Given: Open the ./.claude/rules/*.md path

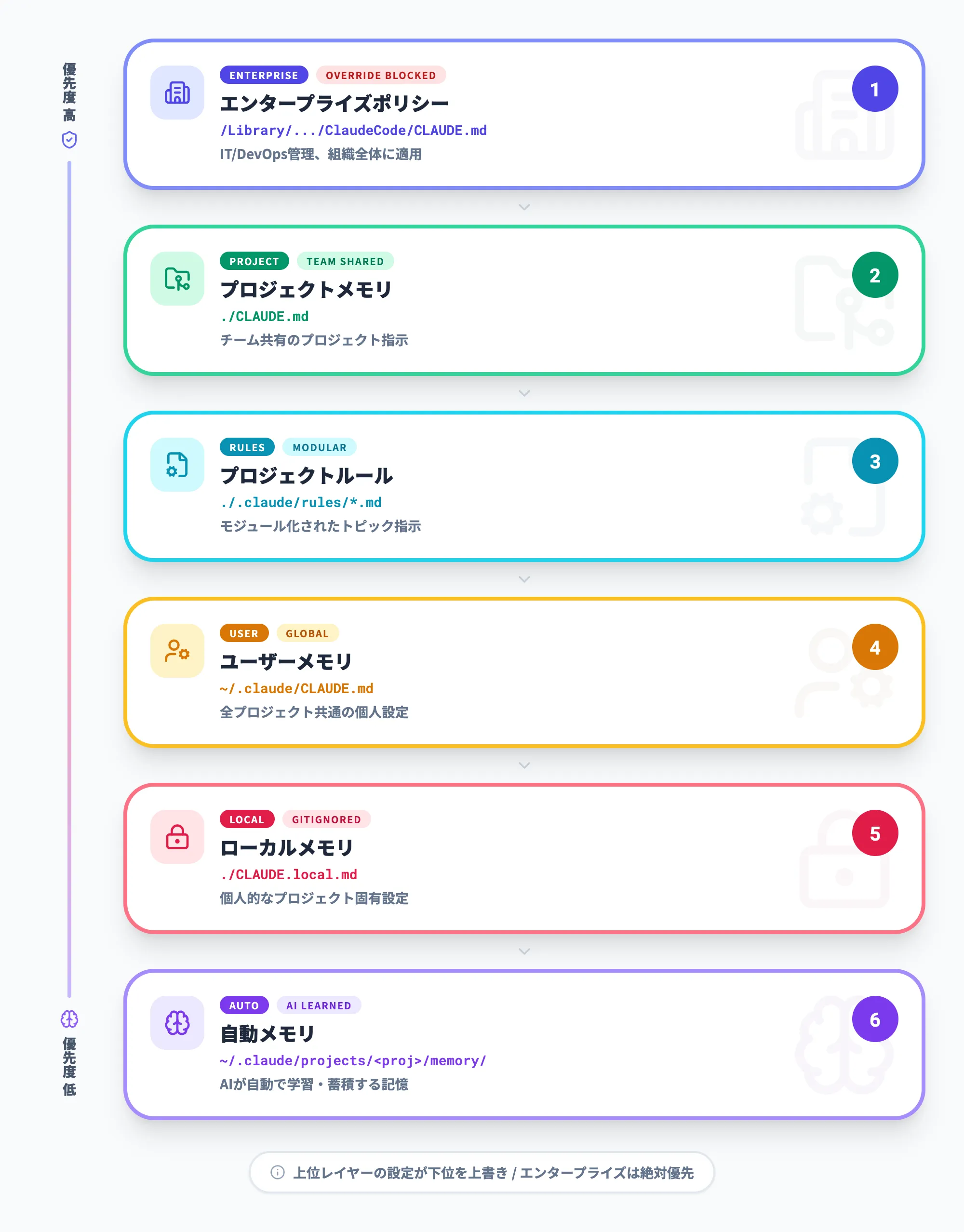Looking at the screenshot, I should (x=301, y=502).
